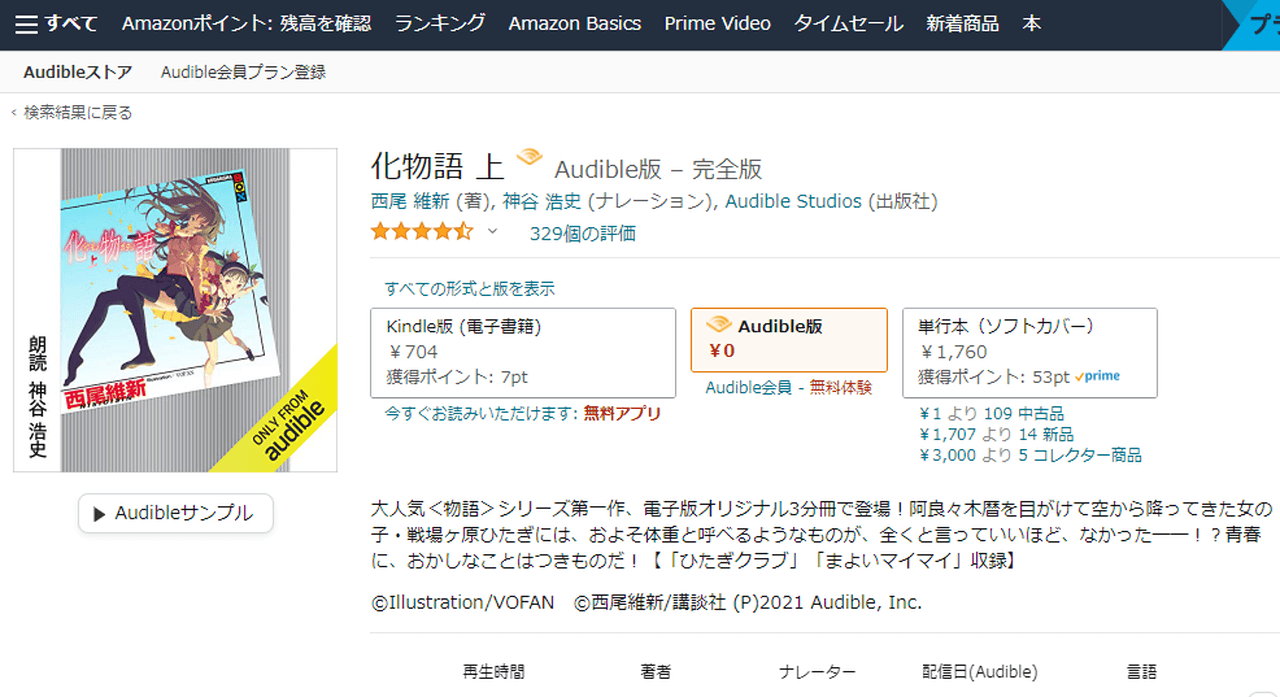Select the Audible版 format option
1280x697 pixels.
click(788, 339)
